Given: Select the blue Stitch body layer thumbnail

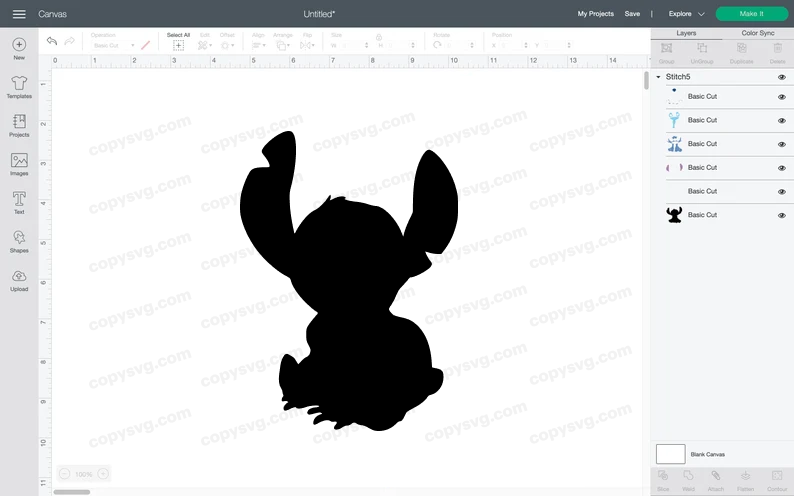Looking at the screenshot, I should click(x=674, y=144).
